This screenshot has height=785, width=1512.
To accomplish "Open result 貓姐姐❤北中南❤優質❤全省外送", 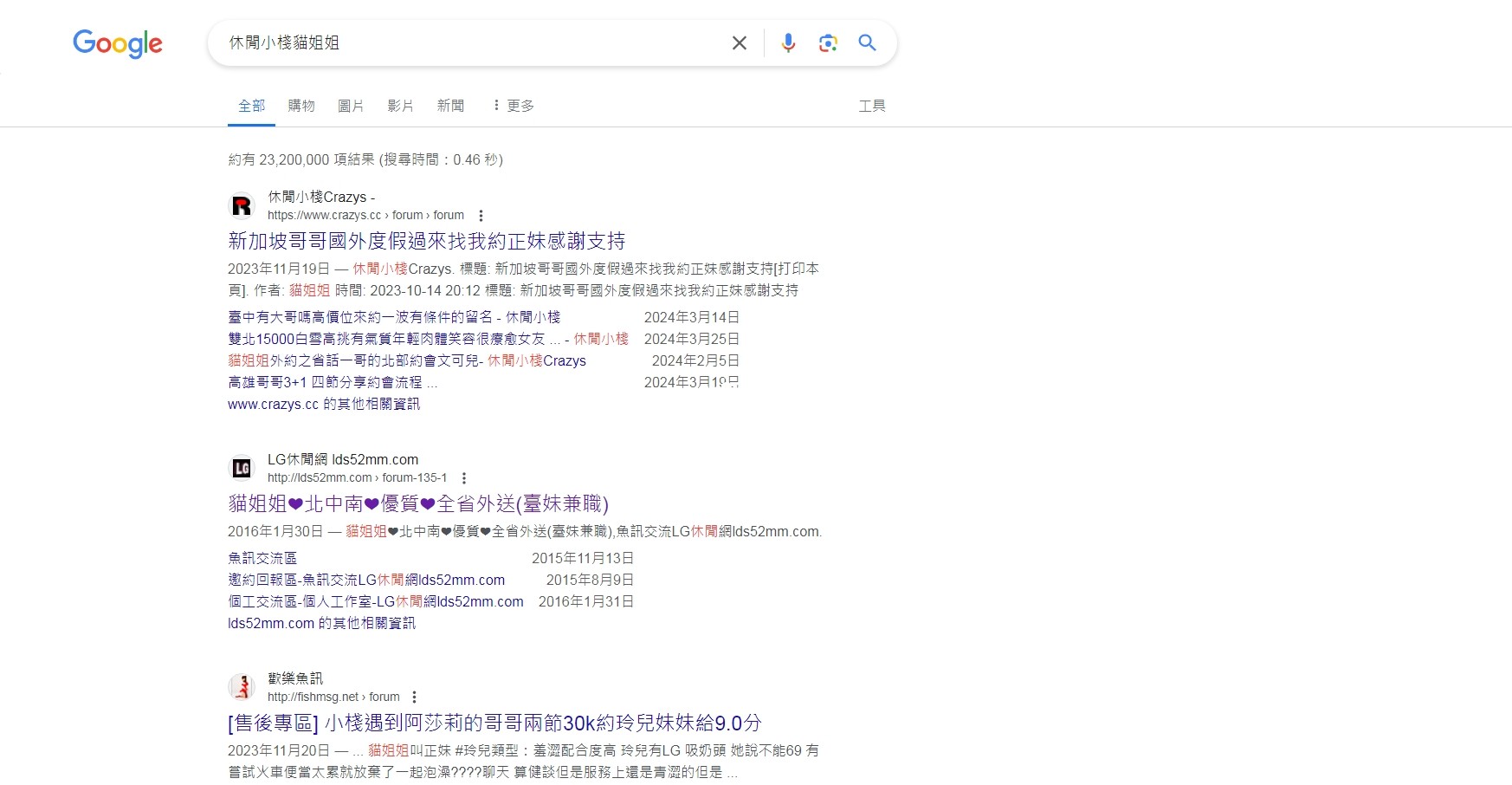I will 418,503.
